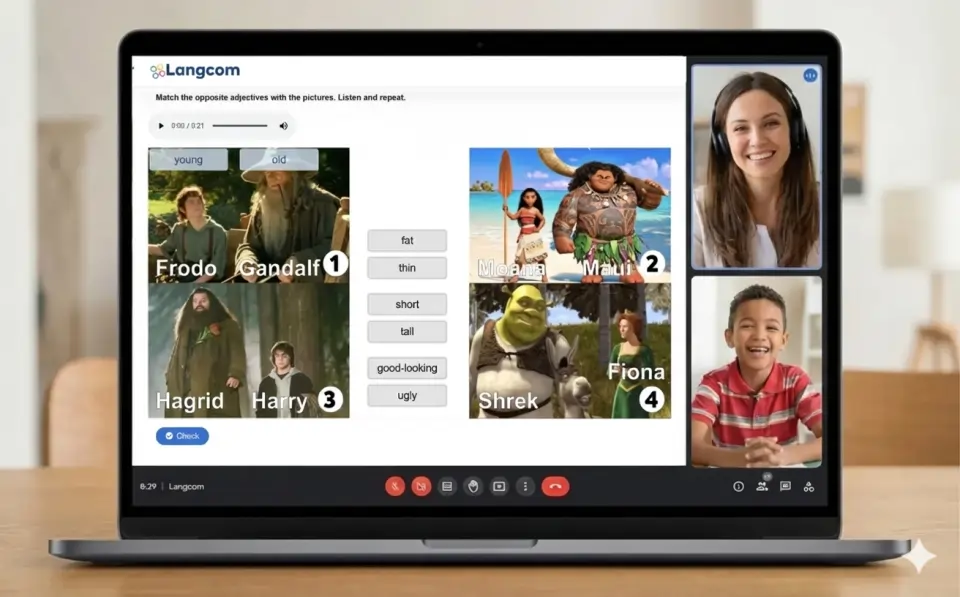Open the meeting details info icon
This screenshot has height=597, width=960.
point(738,486)
